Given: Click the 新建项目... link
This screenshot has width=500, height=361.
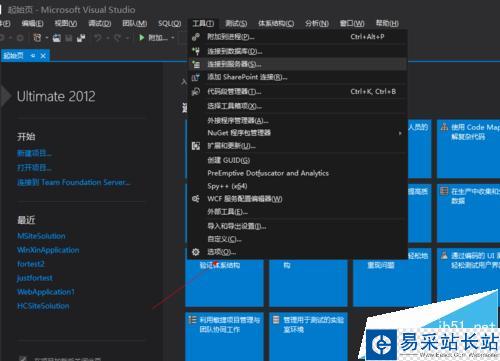Looking at the screenshot, I should (34, 153).
